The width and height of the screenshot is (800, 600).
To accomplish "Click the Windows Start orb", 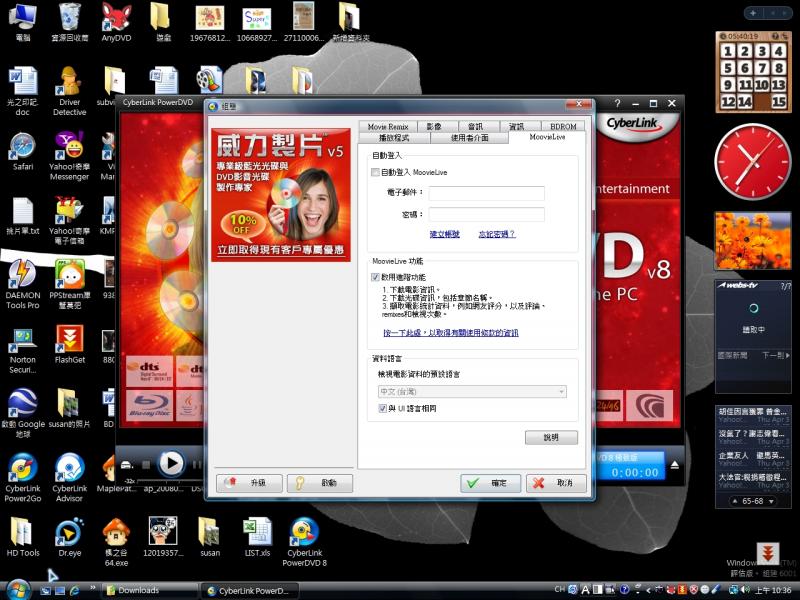I will [x=18, y=589].
